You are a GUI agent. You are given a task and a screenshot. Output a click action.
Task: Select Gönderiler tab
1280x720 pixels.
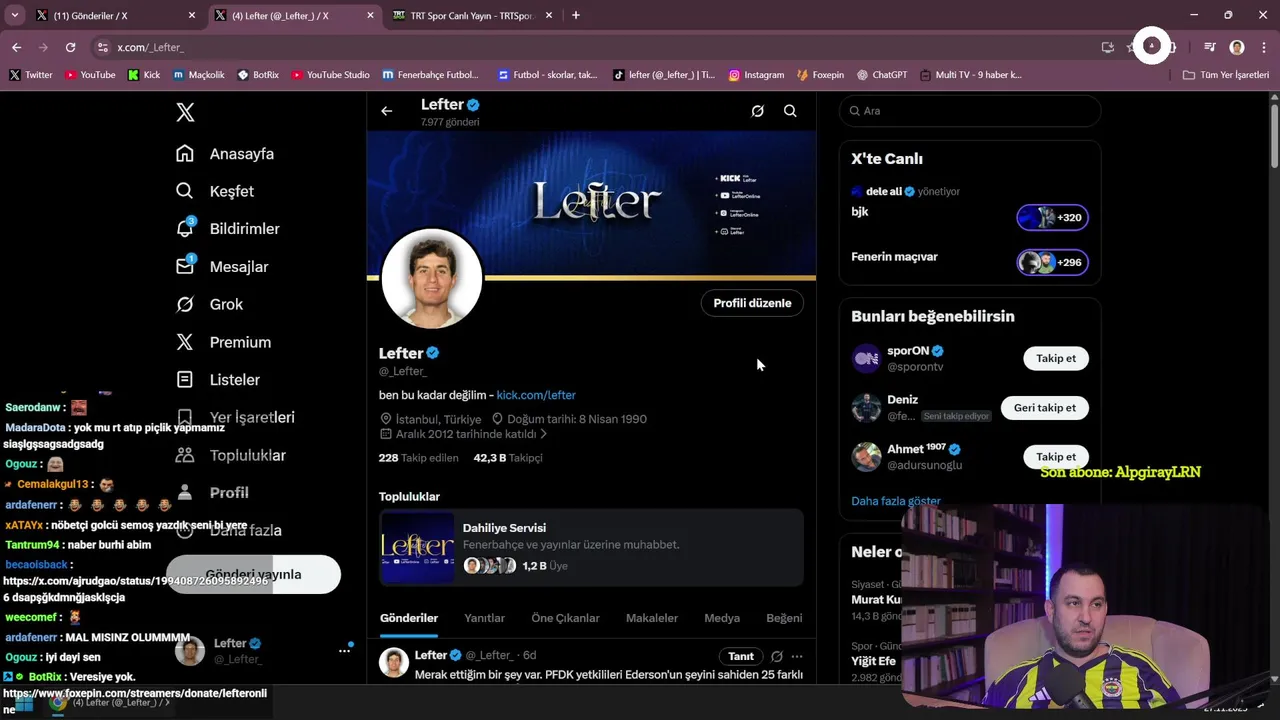point(409,618)
